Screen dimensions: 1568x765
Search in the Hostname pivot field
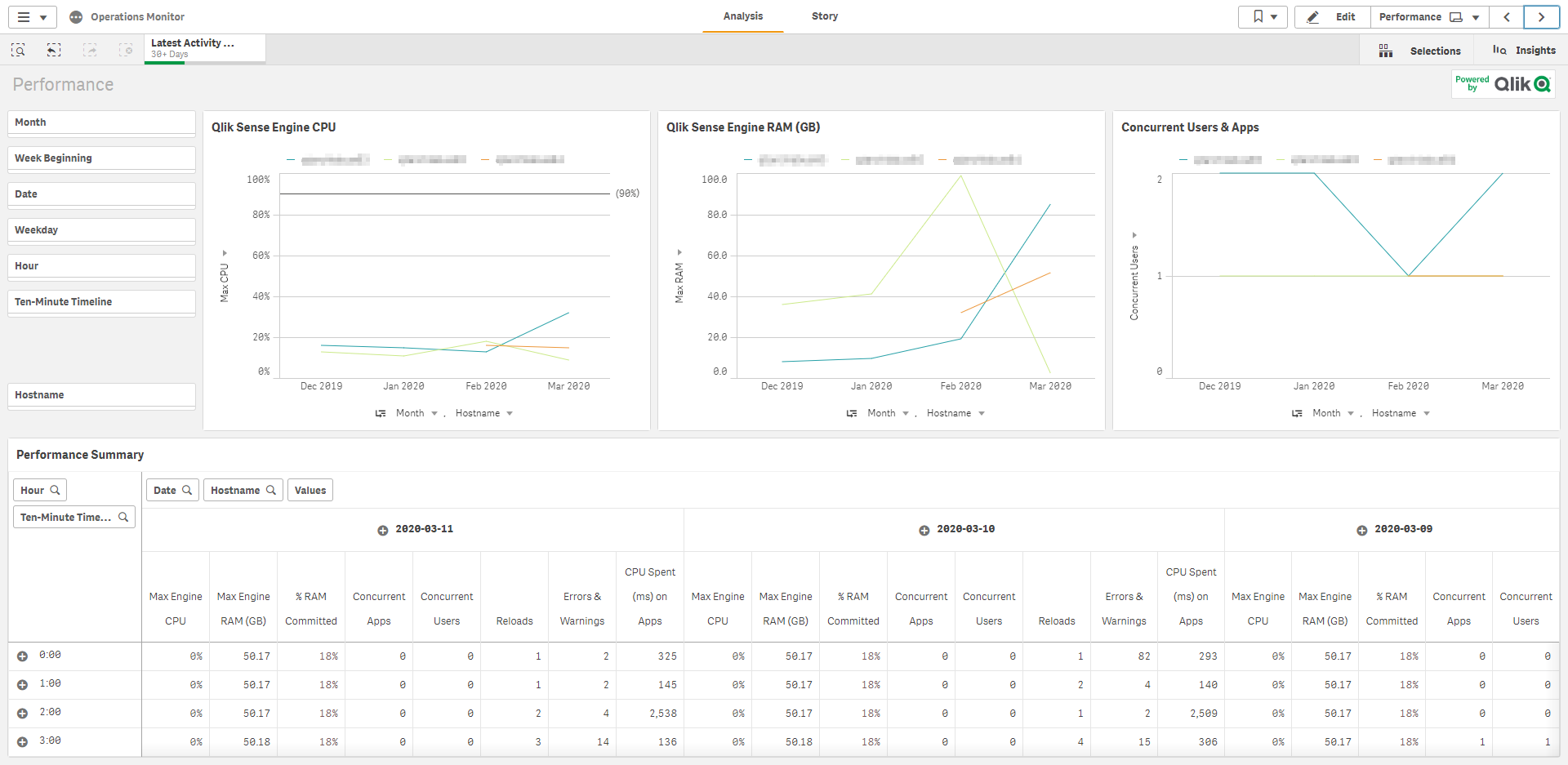tap(270, 491)
